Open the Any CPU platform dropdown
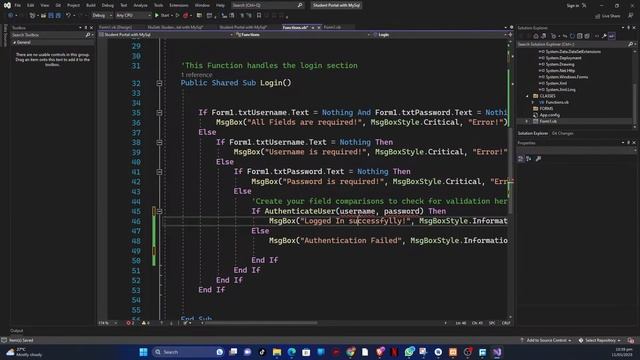The image size is (640, 360). pyautogui.click(x=133, y=16)
